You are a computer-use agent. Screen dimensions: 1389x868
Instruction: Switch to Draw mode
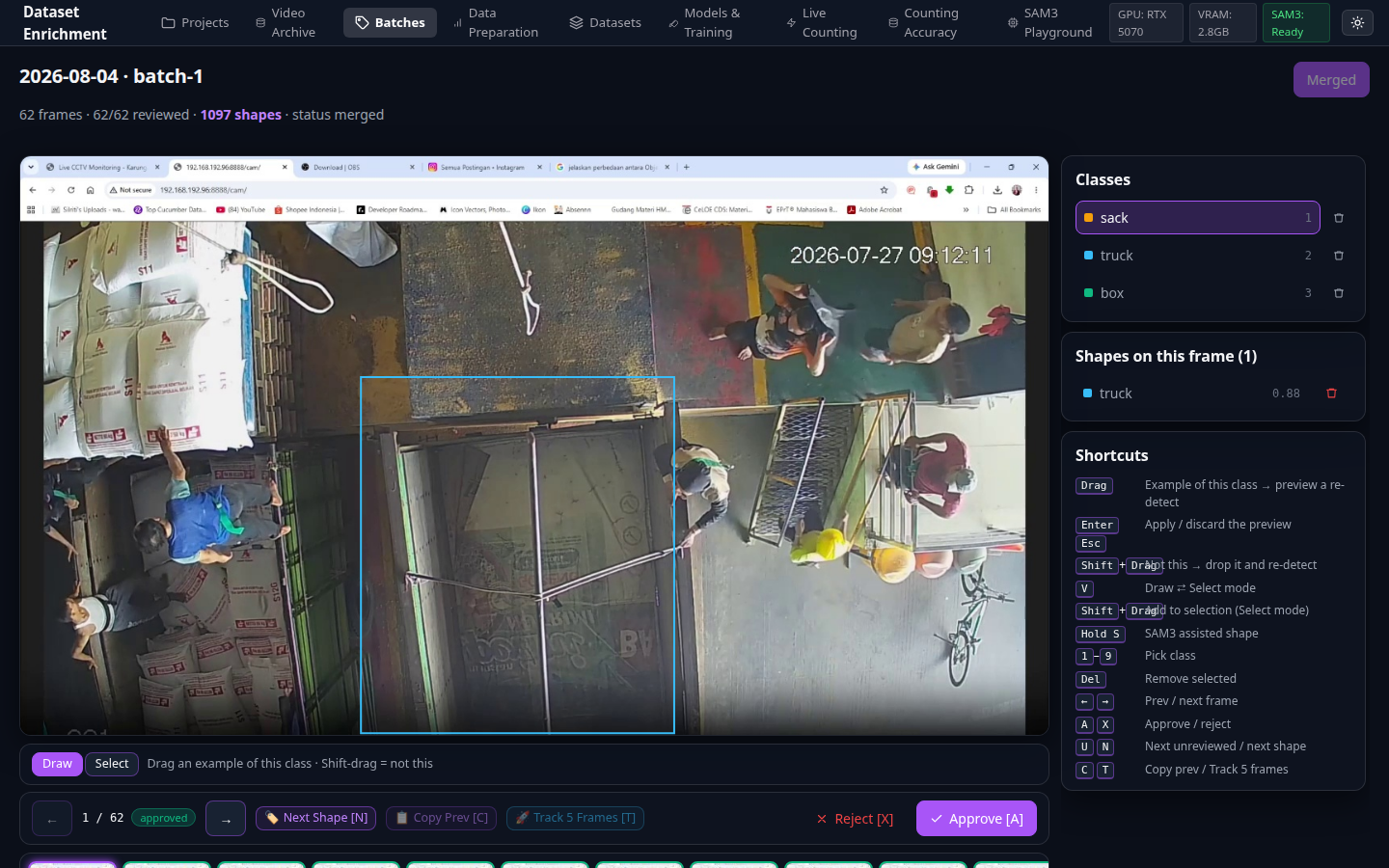click(57, 764)
